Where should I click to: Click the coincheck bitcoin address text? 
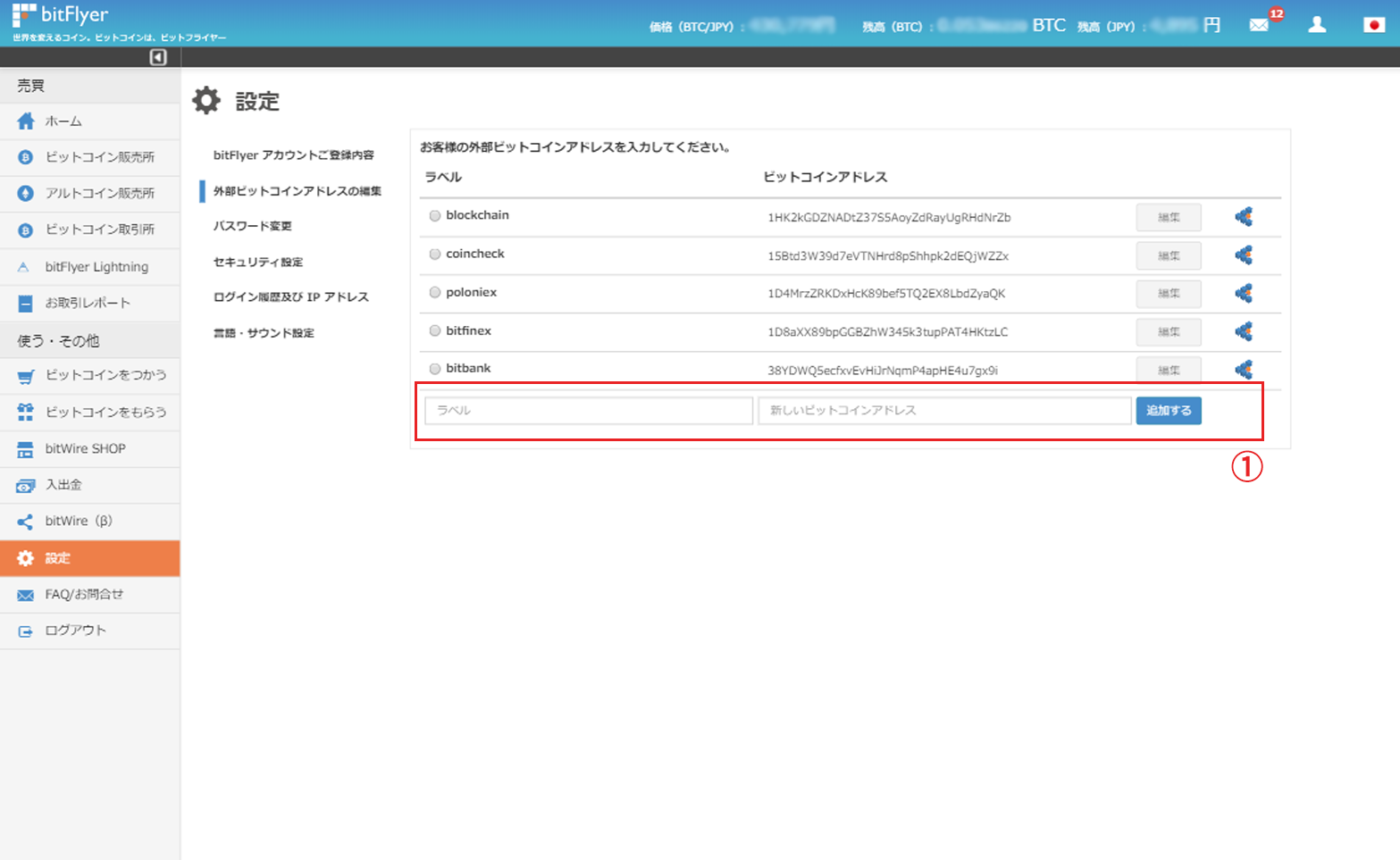tap(888, 255)
